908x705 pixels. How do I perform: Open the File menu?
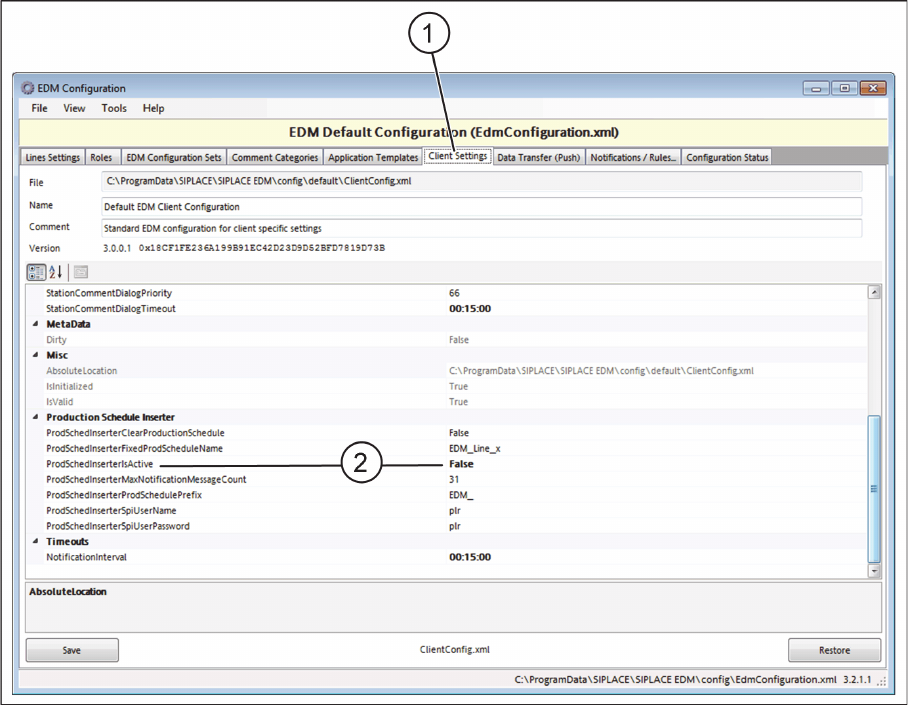(x=39, y=108)
